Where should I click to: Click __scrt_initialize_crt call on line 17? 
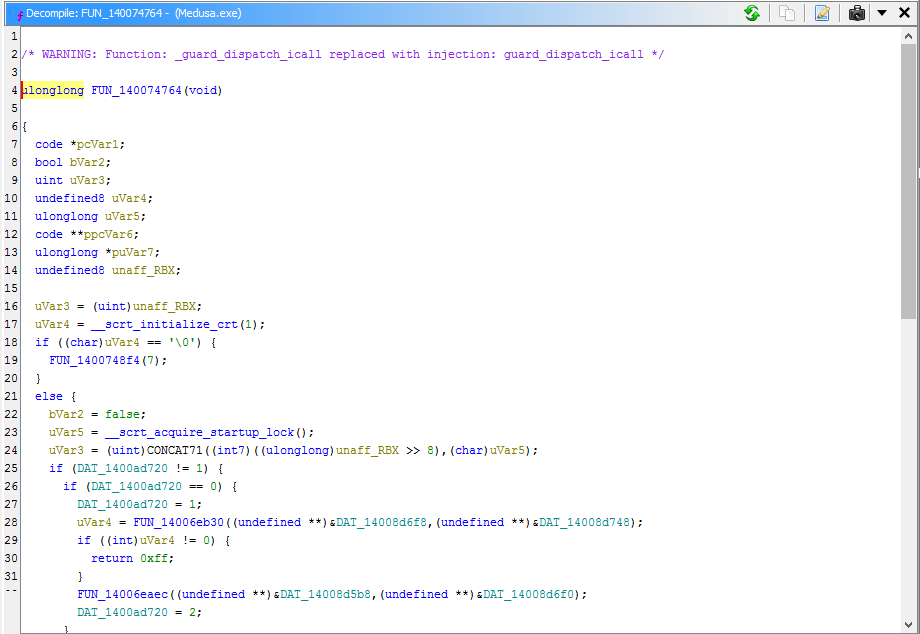tap(164, 324)
